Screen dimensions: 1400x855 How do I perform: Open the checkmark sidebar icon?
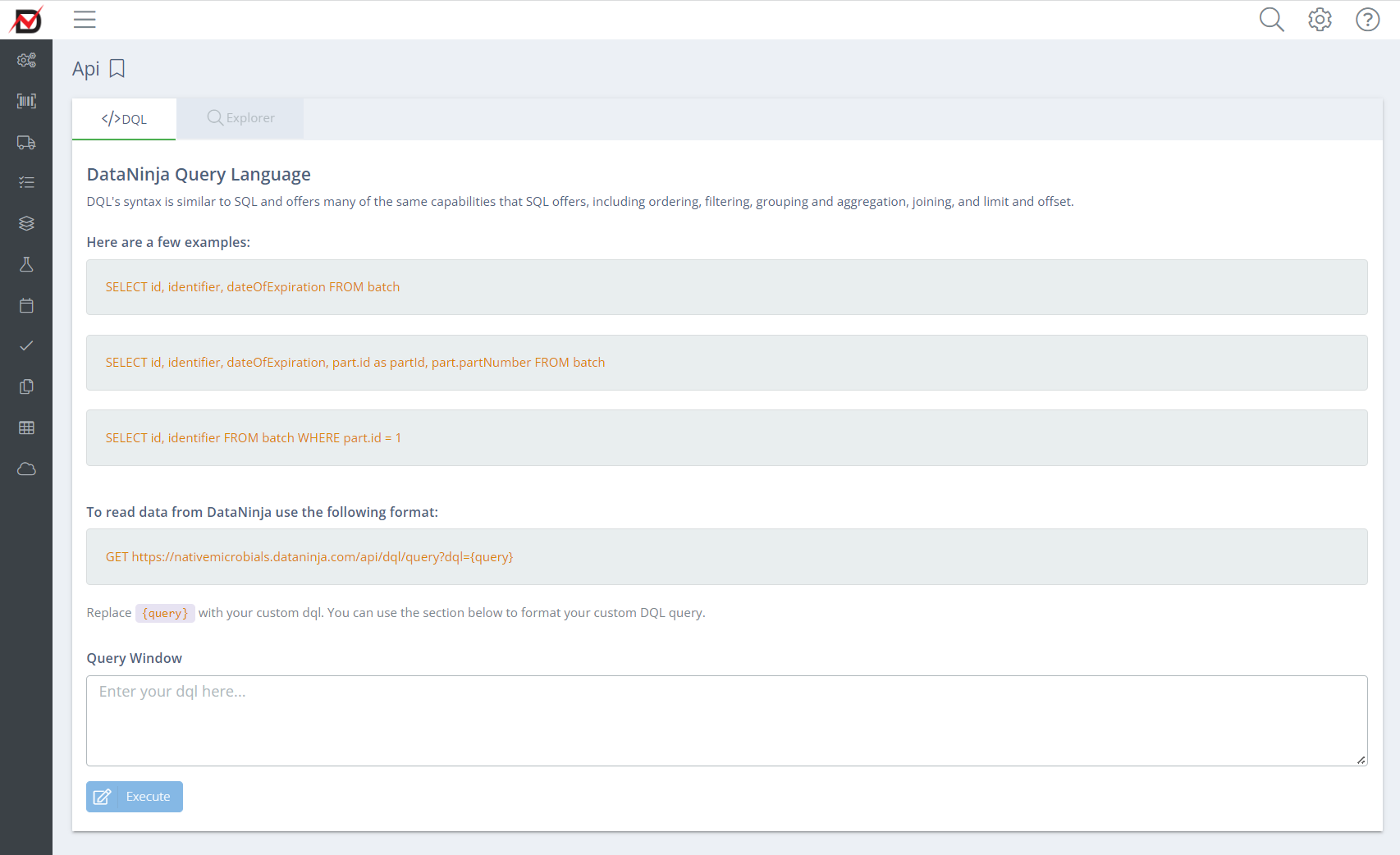pyautogui.click(x=26, y=345)
